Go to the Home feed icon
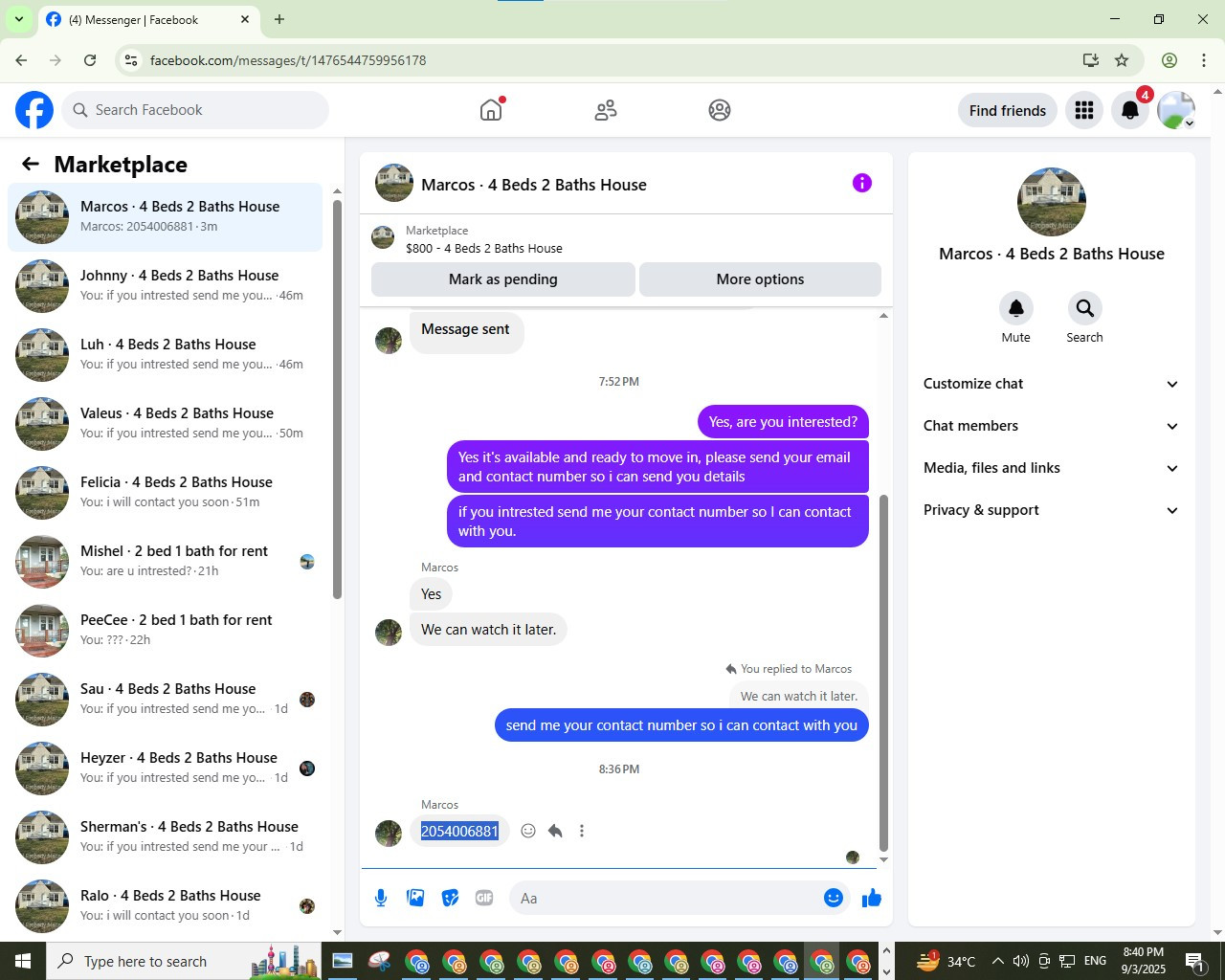This screenshot has height=980, width=1225. [491, 110]
